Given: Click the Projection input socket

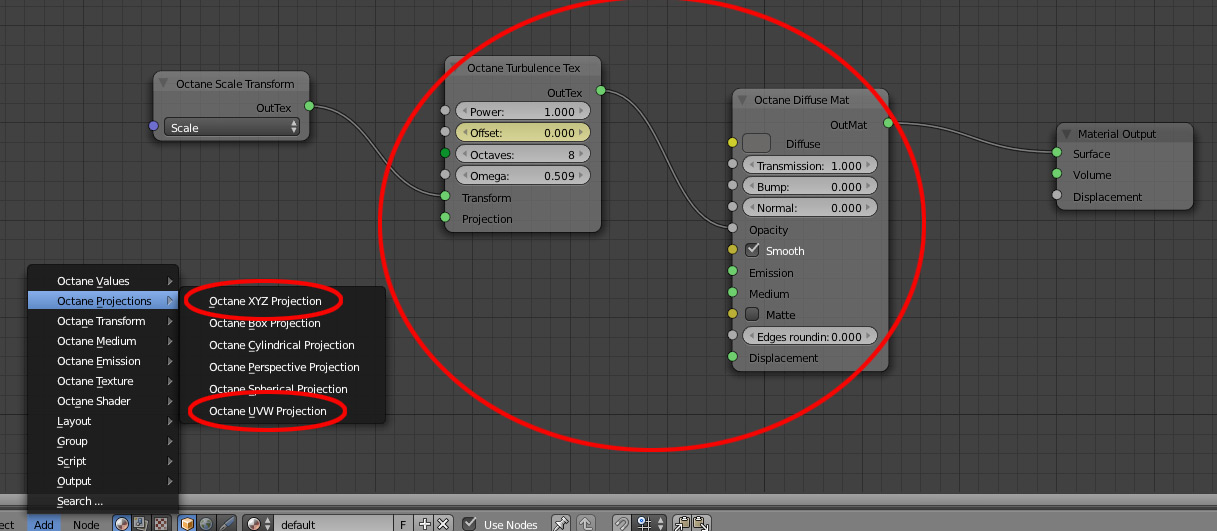Looking at the screenshot, I should click(445, 217).
